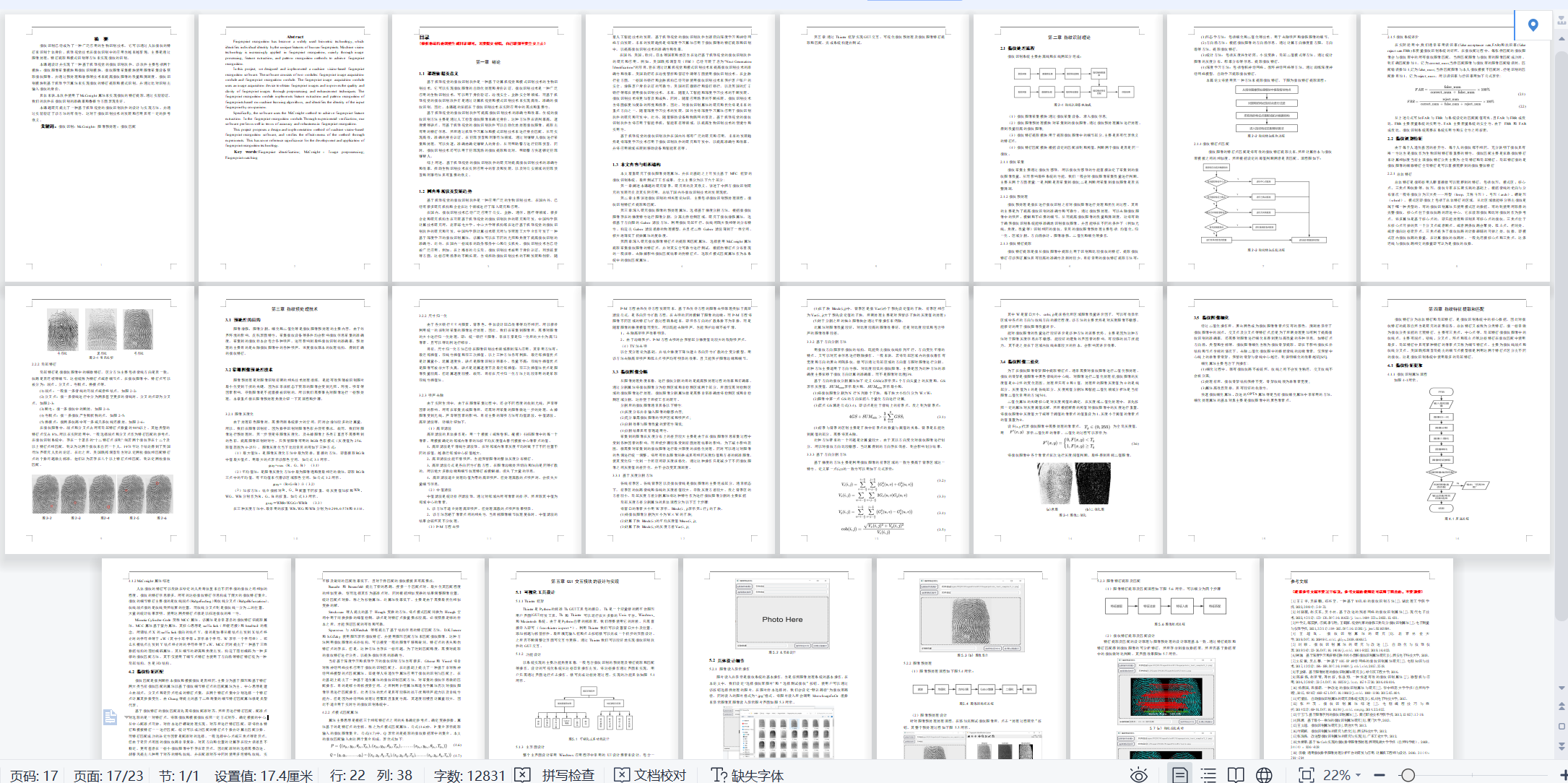Screen dimensions: 1568x783
Task: Open reading mode book icon
Action: coord(1236,775)
